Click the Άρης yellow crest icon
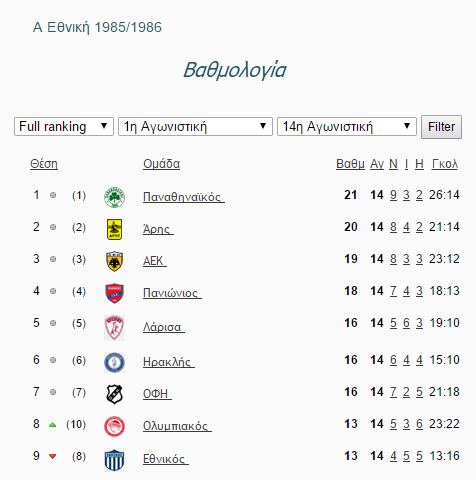The width and height of the screenshot is (476, 480). click(114, 229)
